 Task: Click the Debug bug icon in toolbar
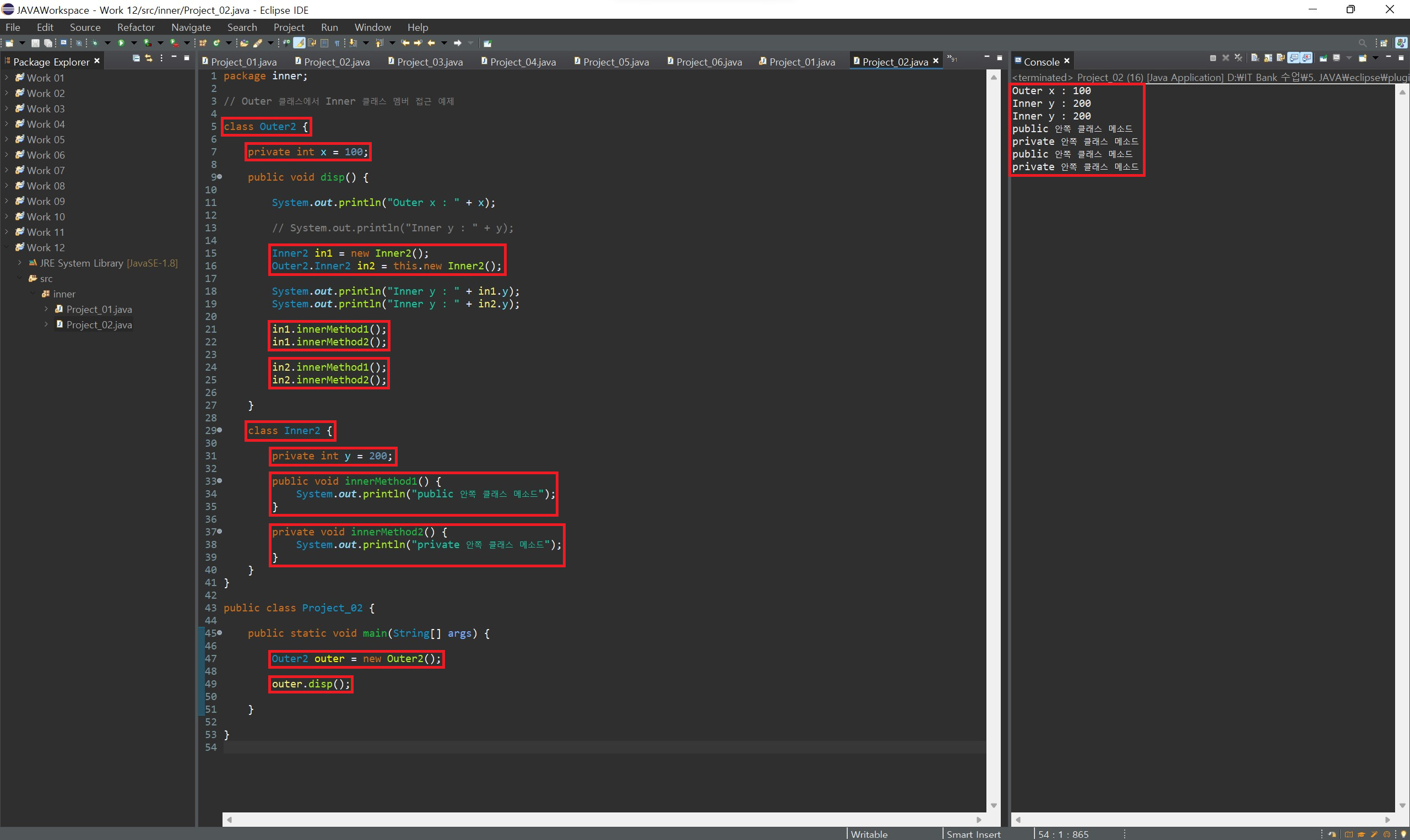(95, 43)
